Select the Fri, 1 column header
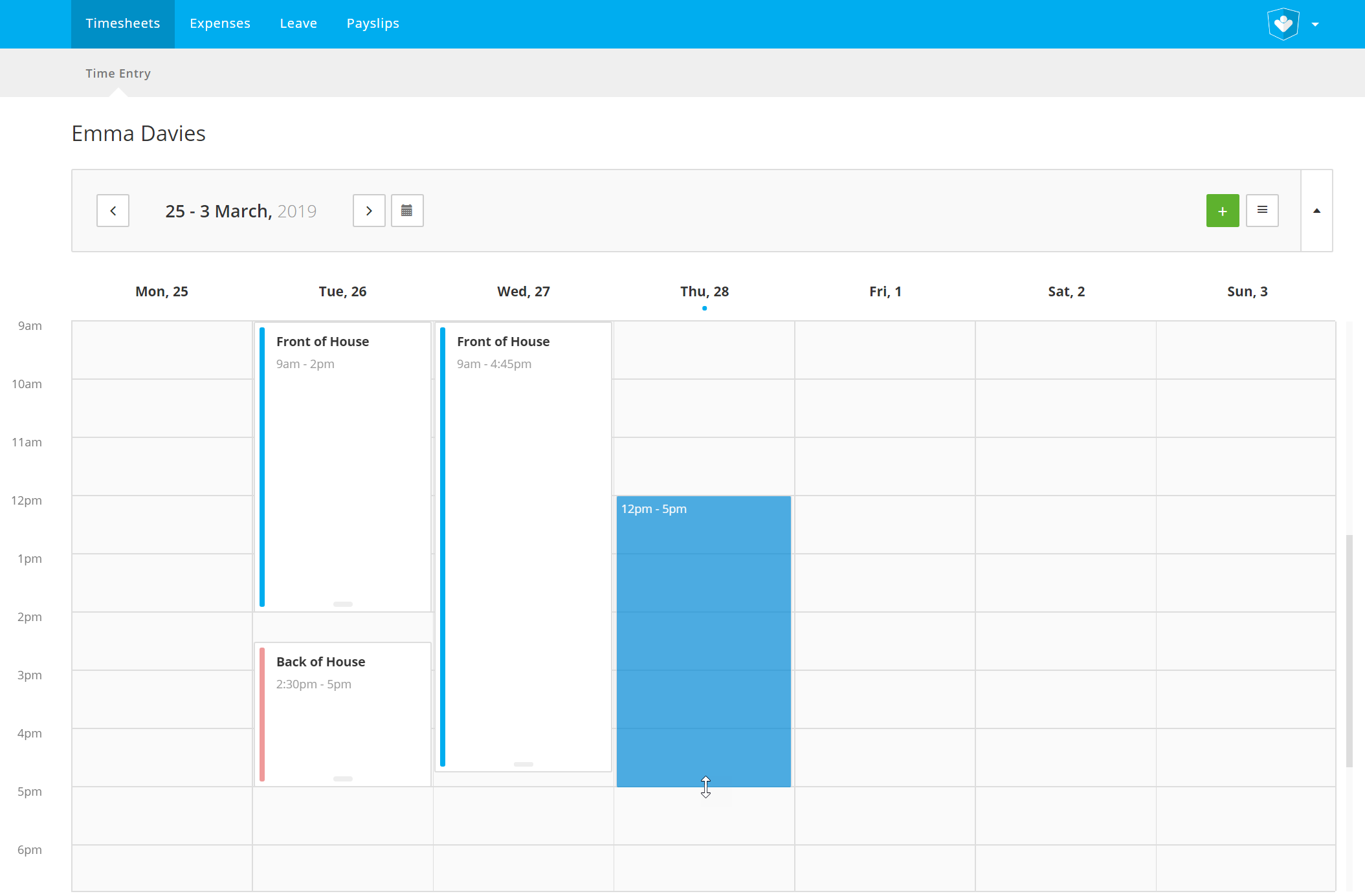Viewport: 1365px width, 896px height. [x=885, y=292]
